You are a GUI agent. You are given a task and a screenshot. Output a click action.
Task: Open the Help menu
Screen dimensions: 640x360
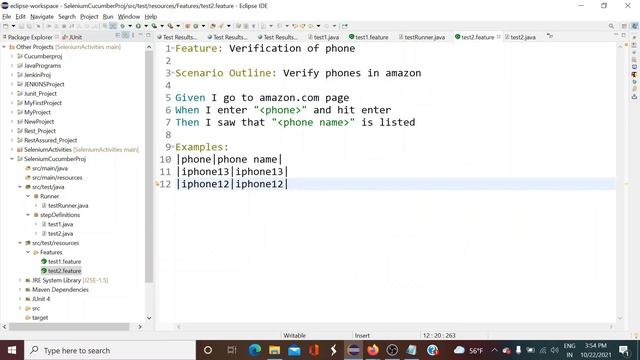click(151, 17)
